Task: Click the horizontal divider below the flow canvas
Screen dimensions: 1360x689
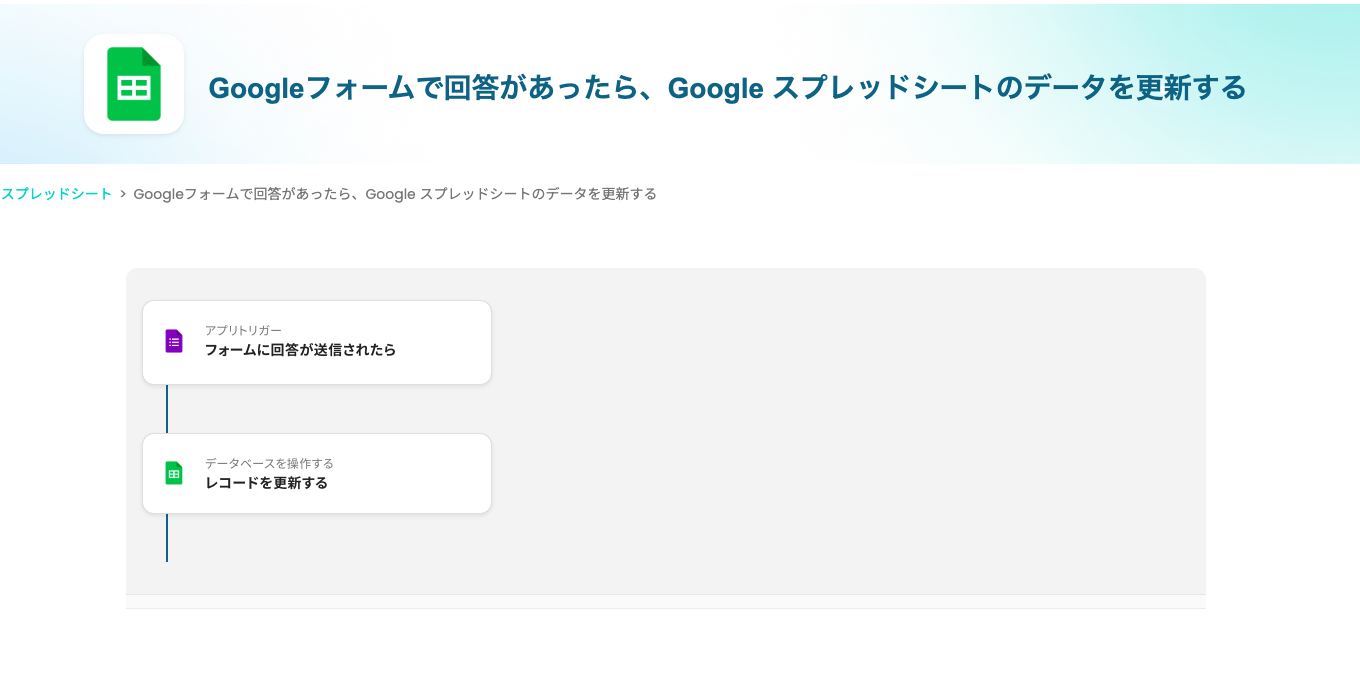Action: point(666,608)
